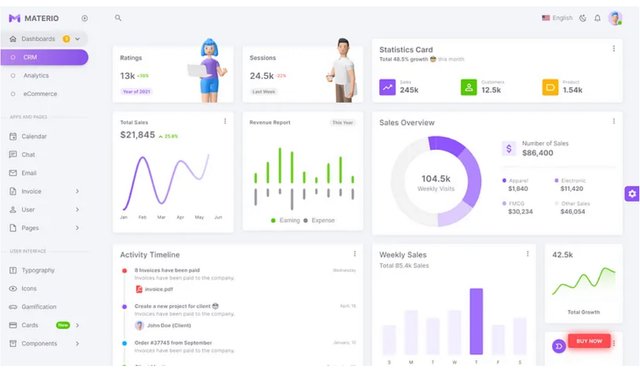Click the Materio logo icon
Screen dimensions: 640x369
(14, 18)
